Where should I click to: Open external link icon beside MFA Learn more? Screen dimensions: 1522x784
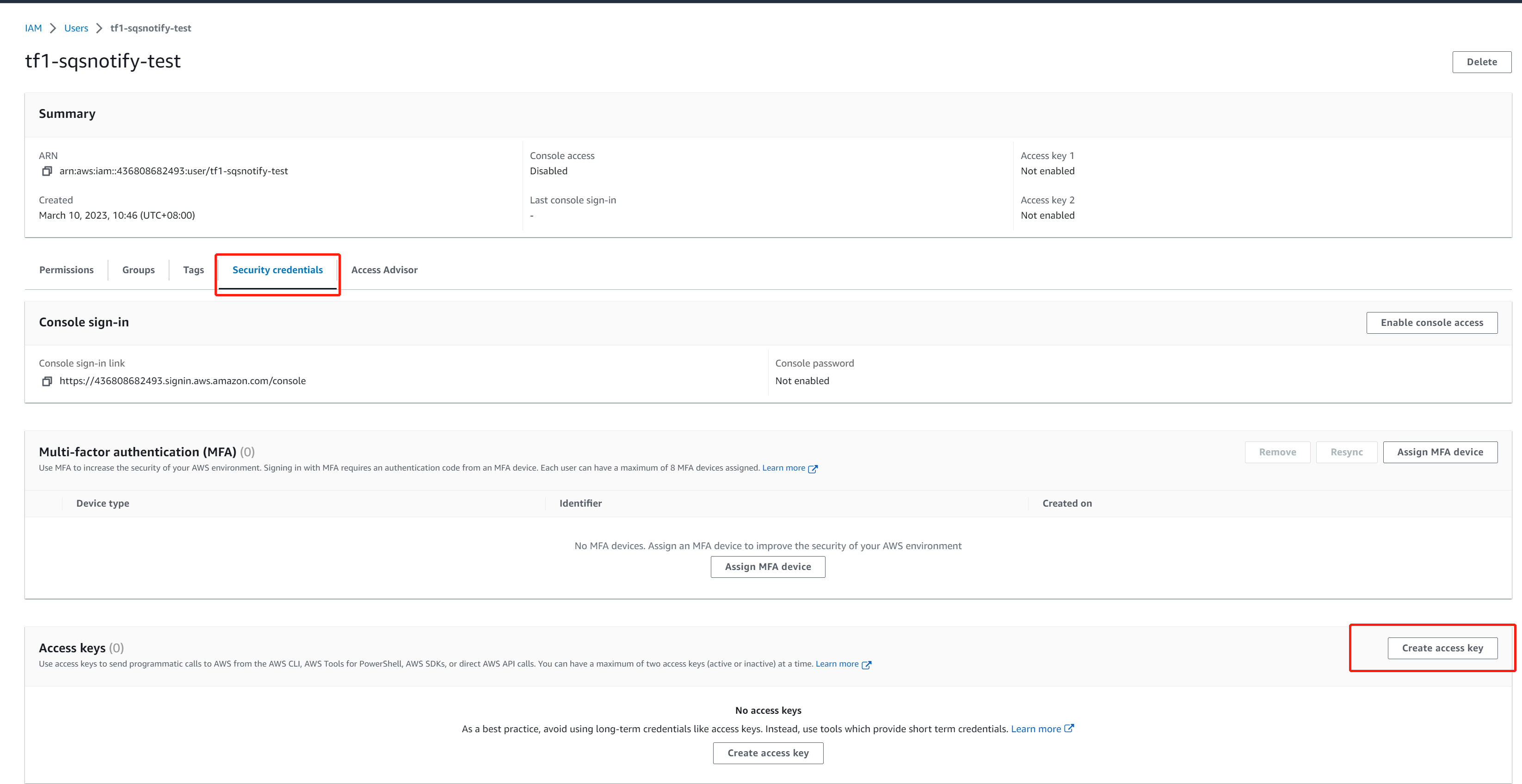[x=813, y=469]
